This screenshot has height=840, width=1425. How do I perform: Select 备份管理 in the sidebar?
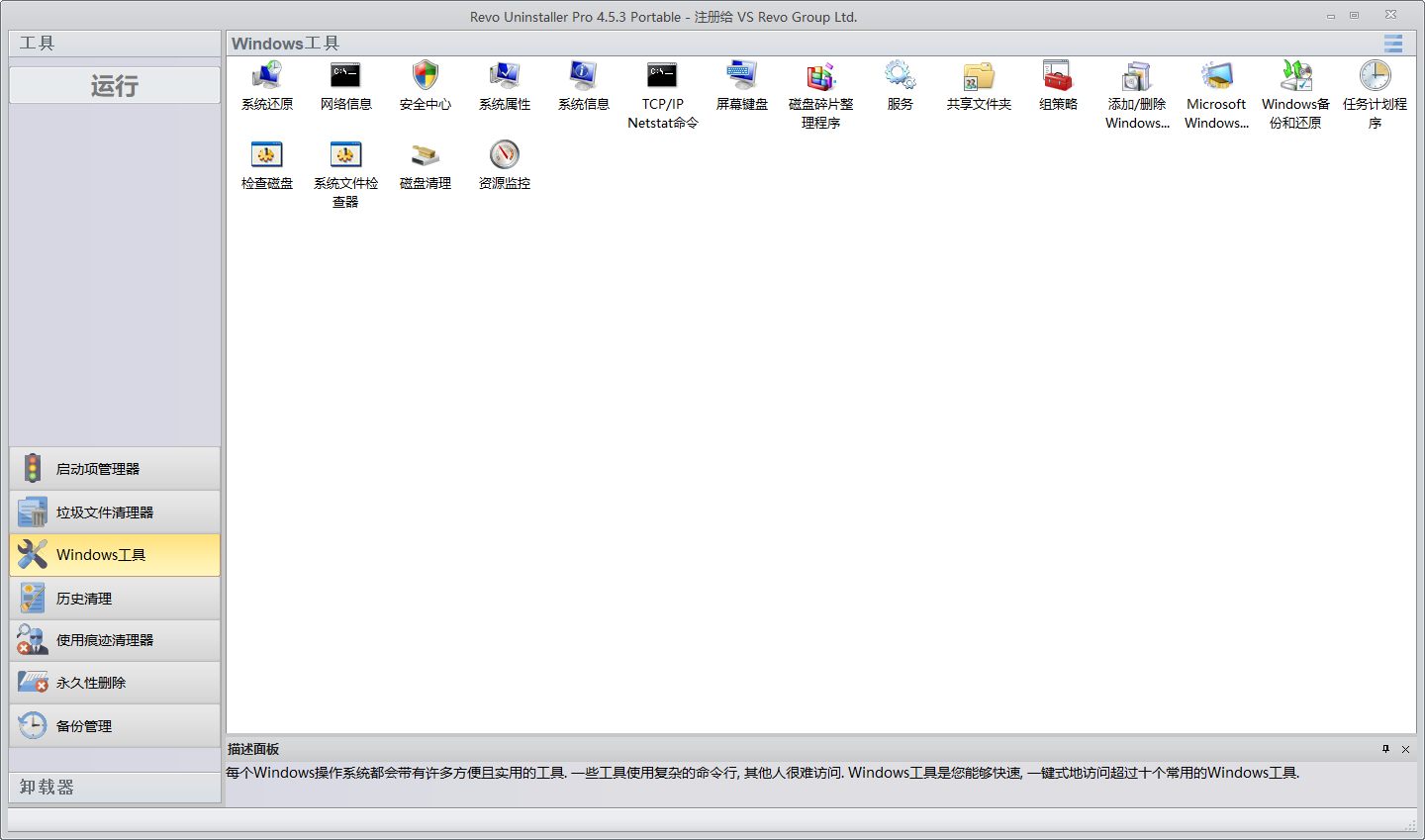[x=115, y=726]
